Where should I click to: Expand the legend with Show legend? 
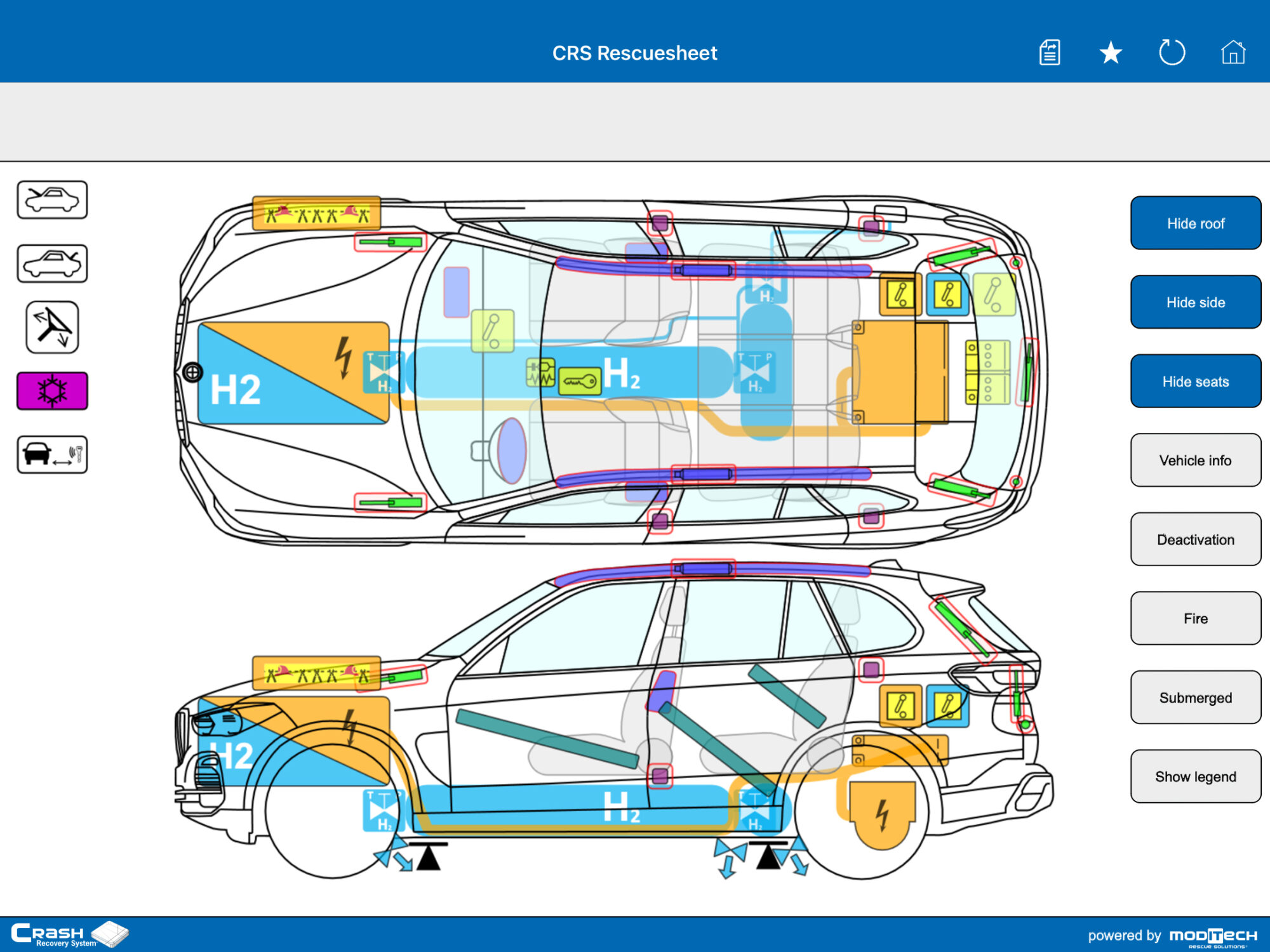point(1196,776)
